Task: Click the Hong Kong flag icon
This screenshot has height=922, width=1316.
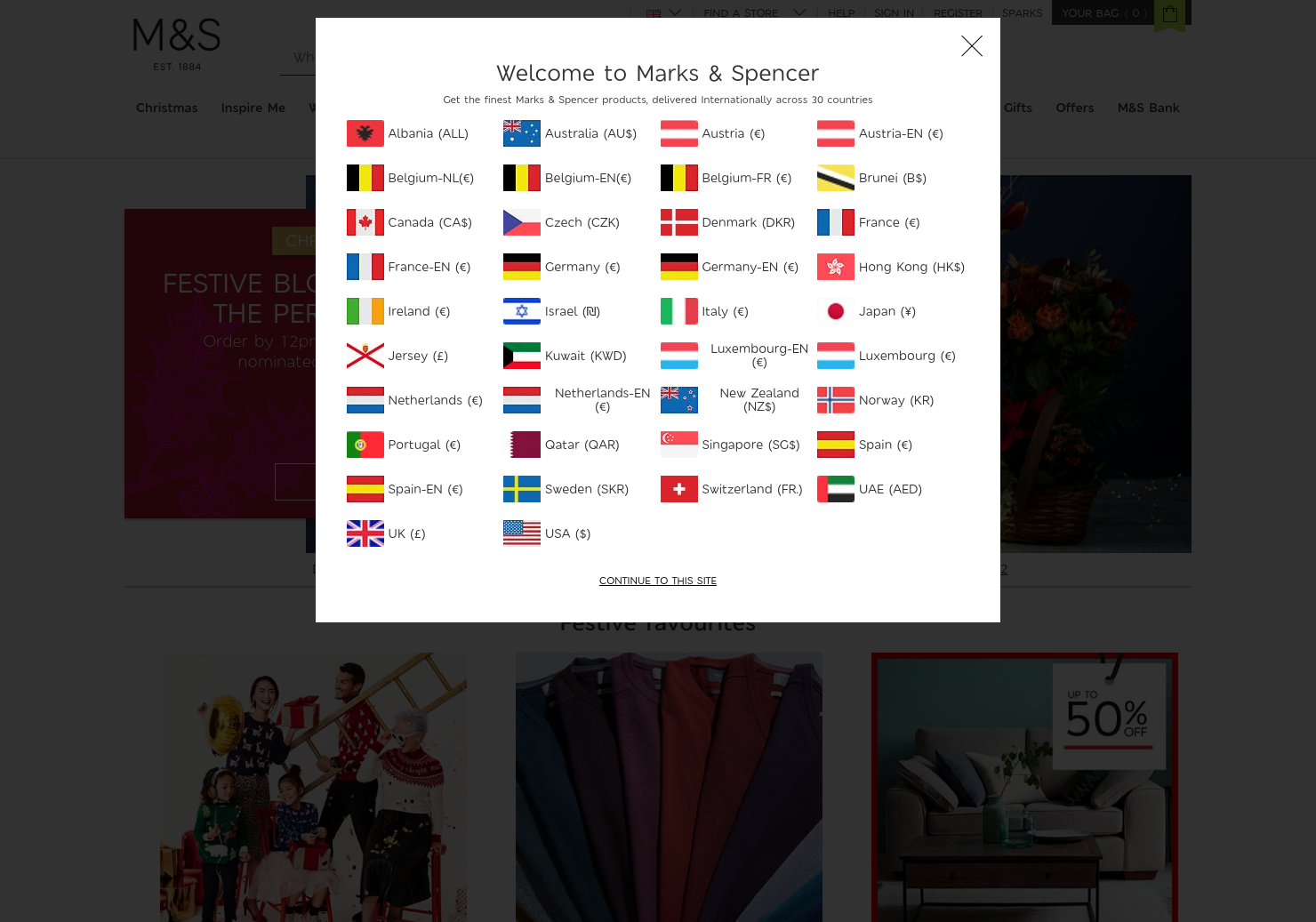Action: tap(836, 267)
